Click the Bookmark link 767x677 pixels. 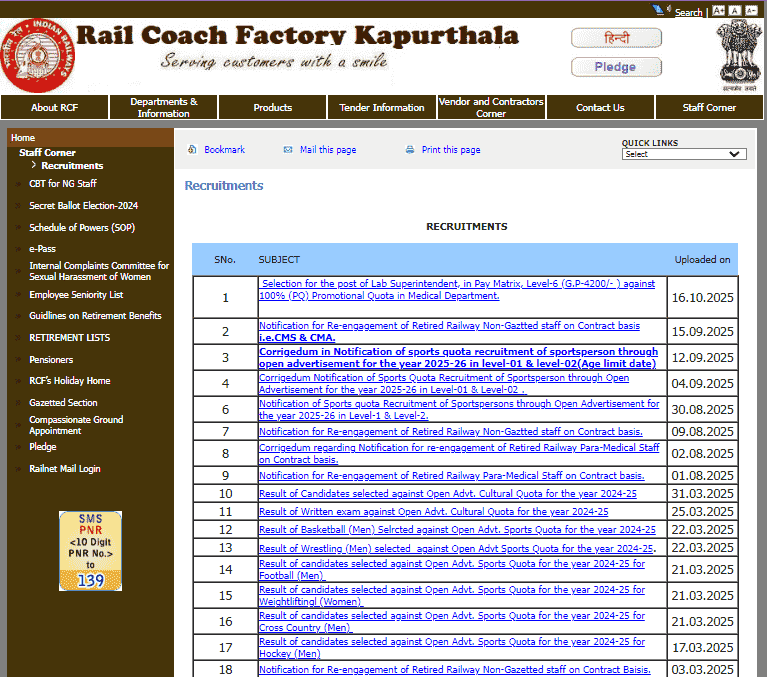[x=225, y=150]
